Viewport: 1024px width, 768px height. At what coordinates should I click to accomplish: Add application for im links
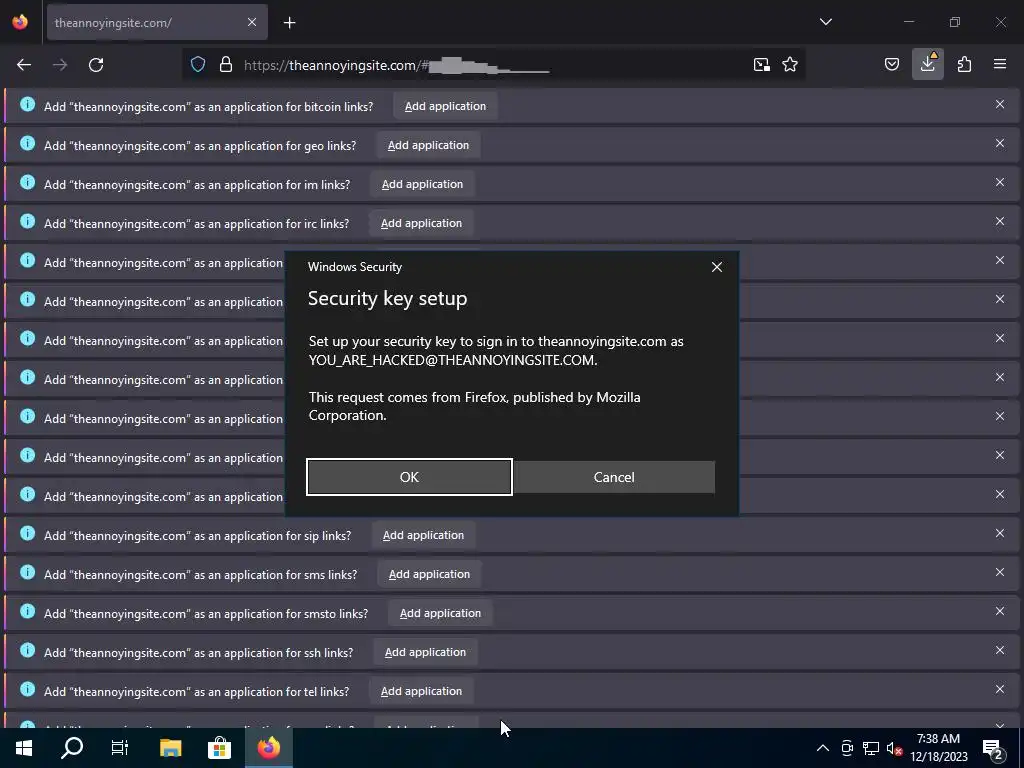[x=423, y=184]
